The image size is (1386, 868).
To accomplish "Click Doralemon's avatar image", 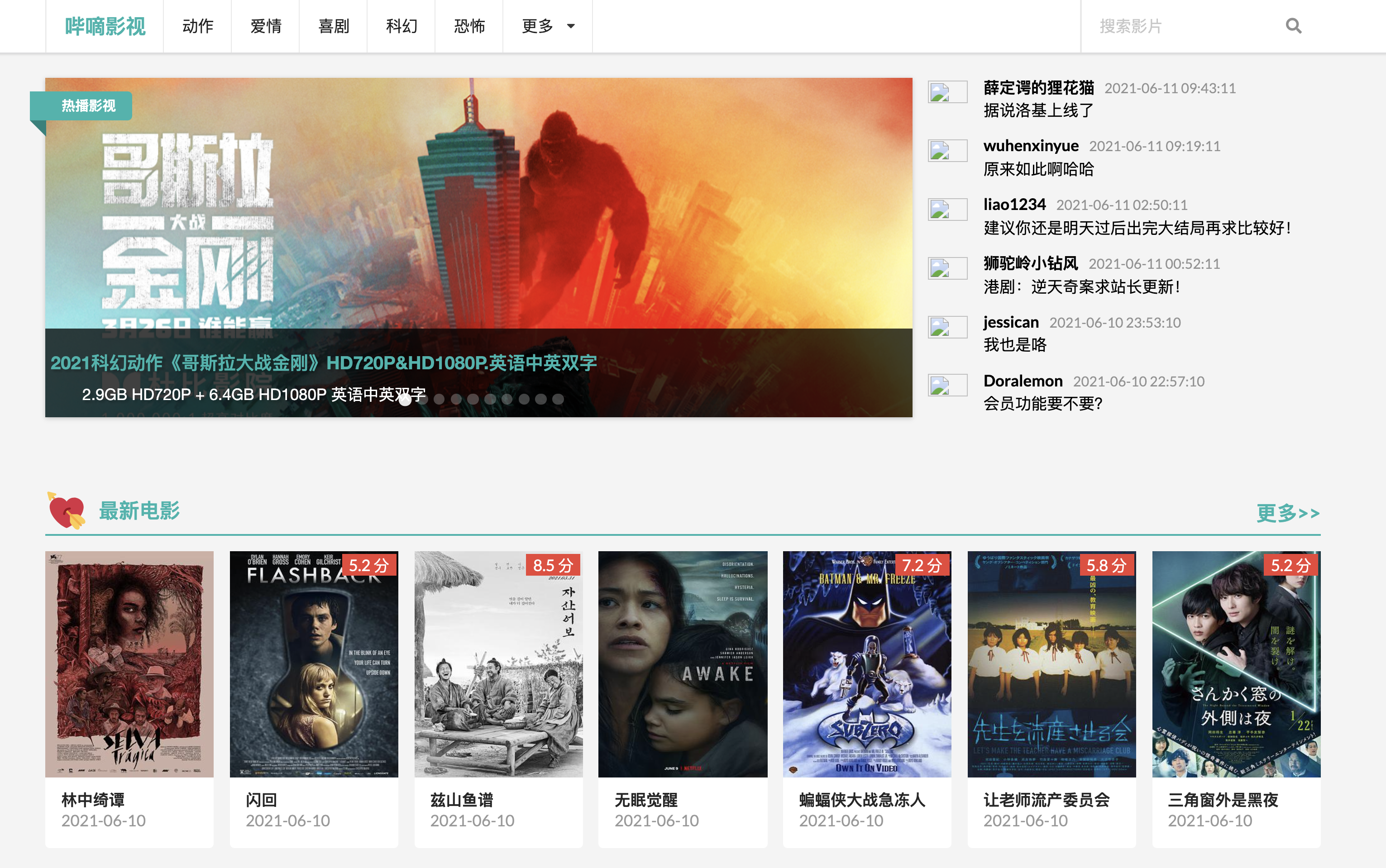I will pos(947,386).
